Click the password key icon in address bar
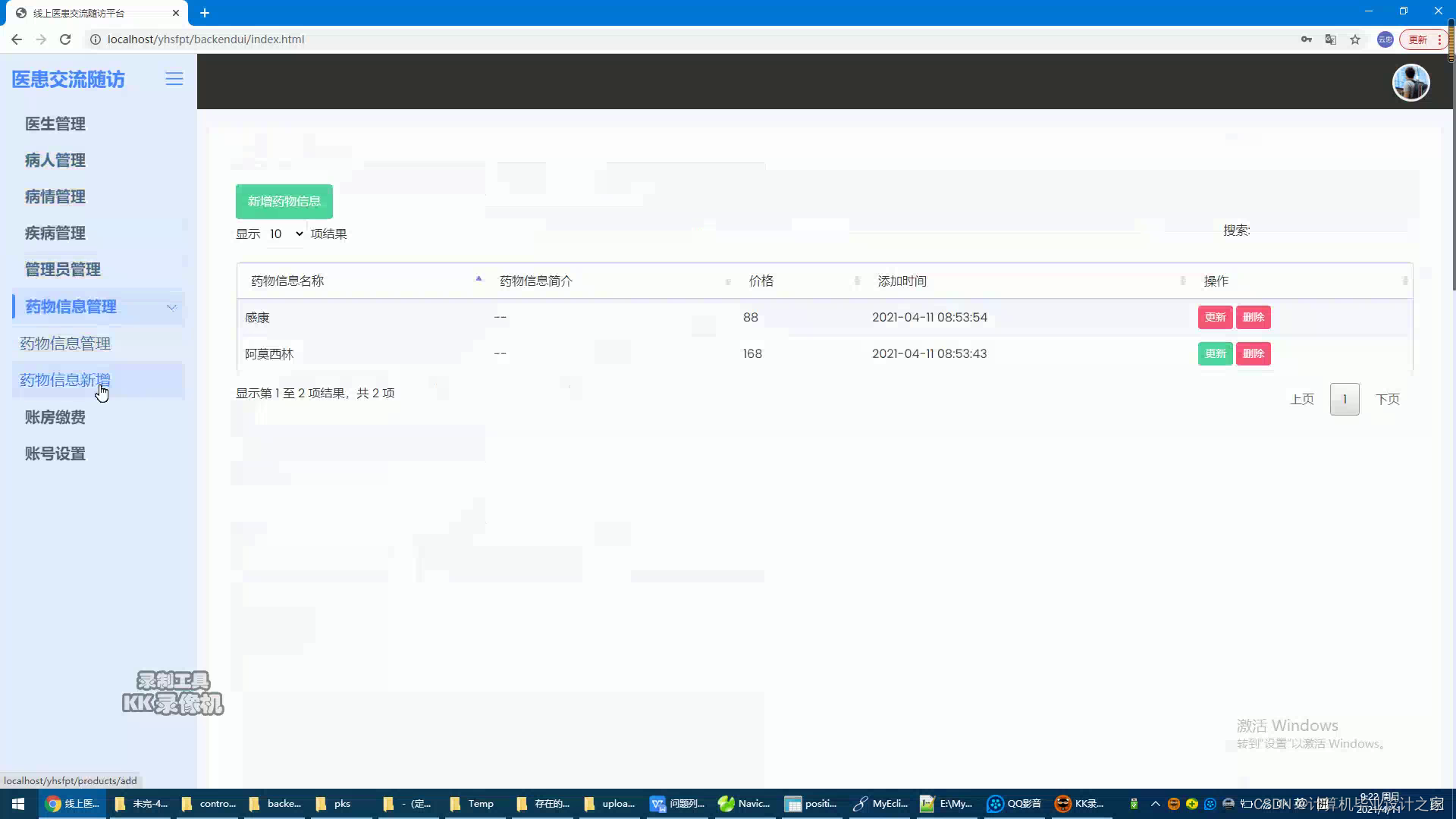The height and width of the screenshot is (819, 1456). coord(1306,39)
